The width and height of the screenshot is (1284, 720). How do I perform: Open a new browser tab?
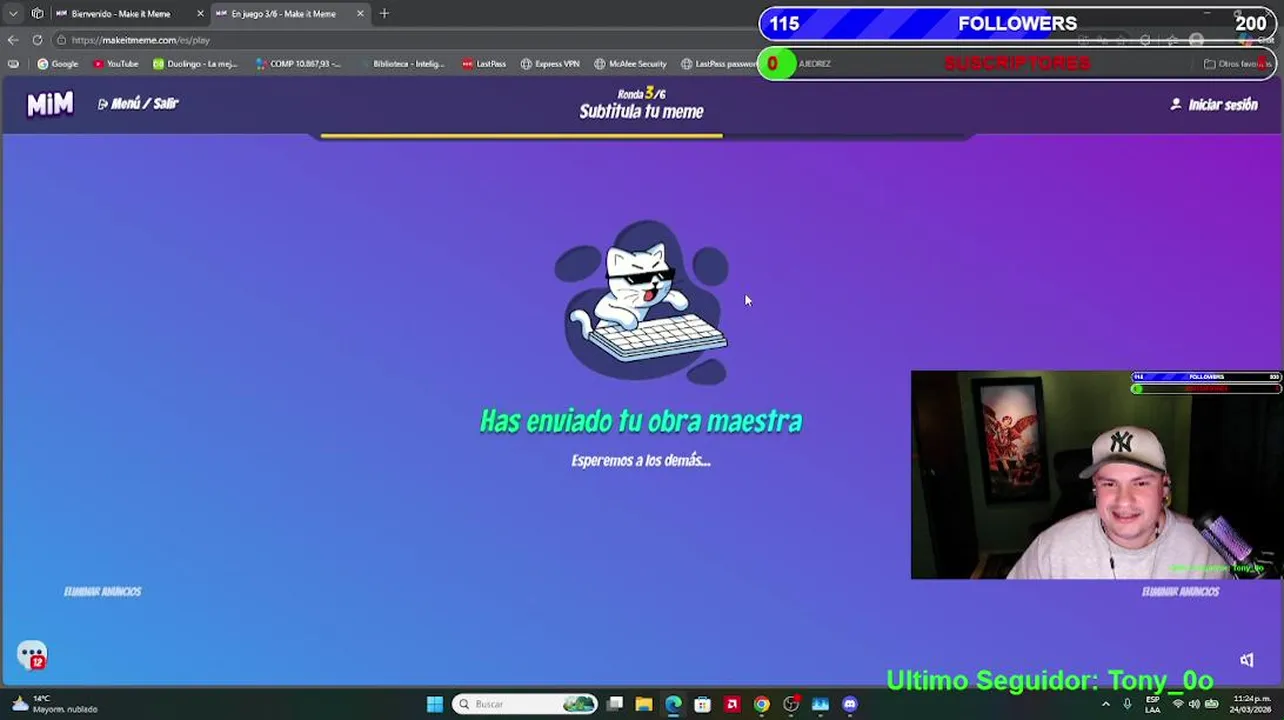(x=384, y=14)
